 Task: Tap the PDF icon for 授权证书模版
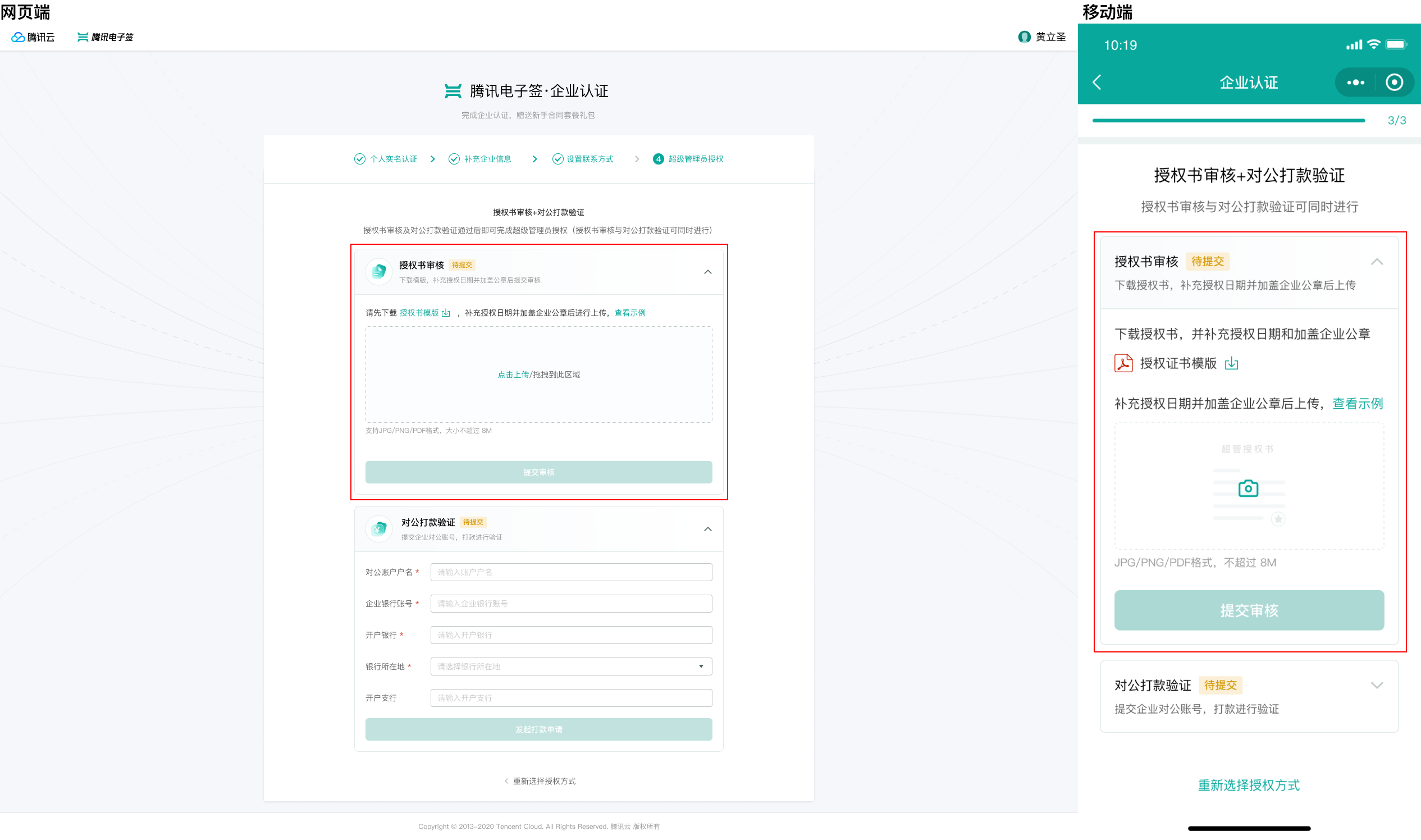tap(1123, 363)
